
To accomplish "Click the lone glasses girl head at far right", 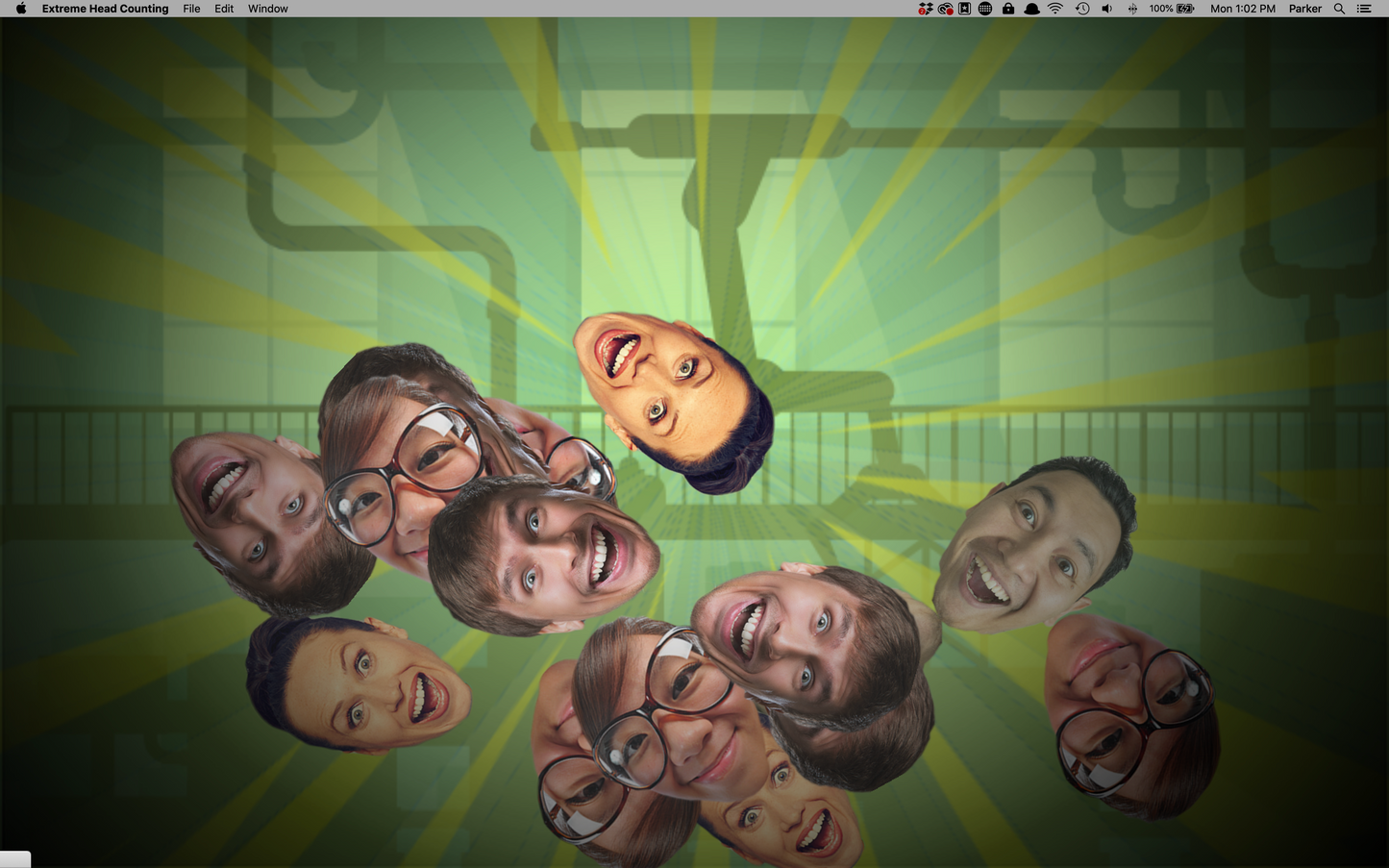I will [1132, 716].
